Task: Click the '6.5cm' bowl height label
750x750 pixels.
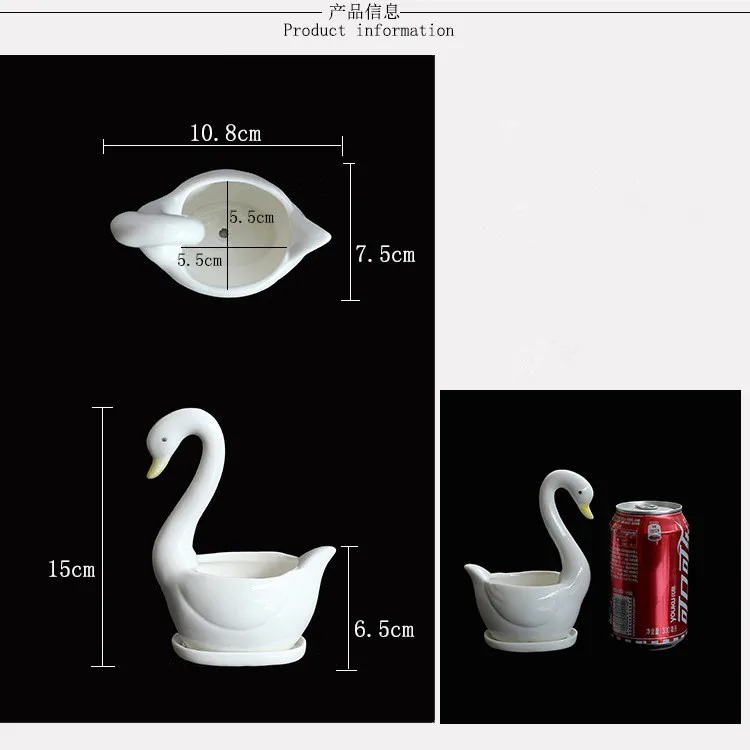Action: coord(384,629)
